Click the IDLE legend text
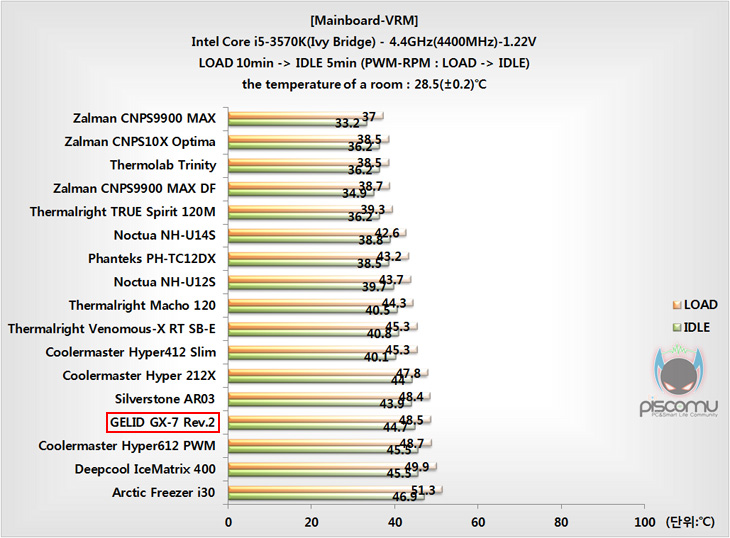Image resolution: width=730 pixels, height=538 pixels. 697,328
